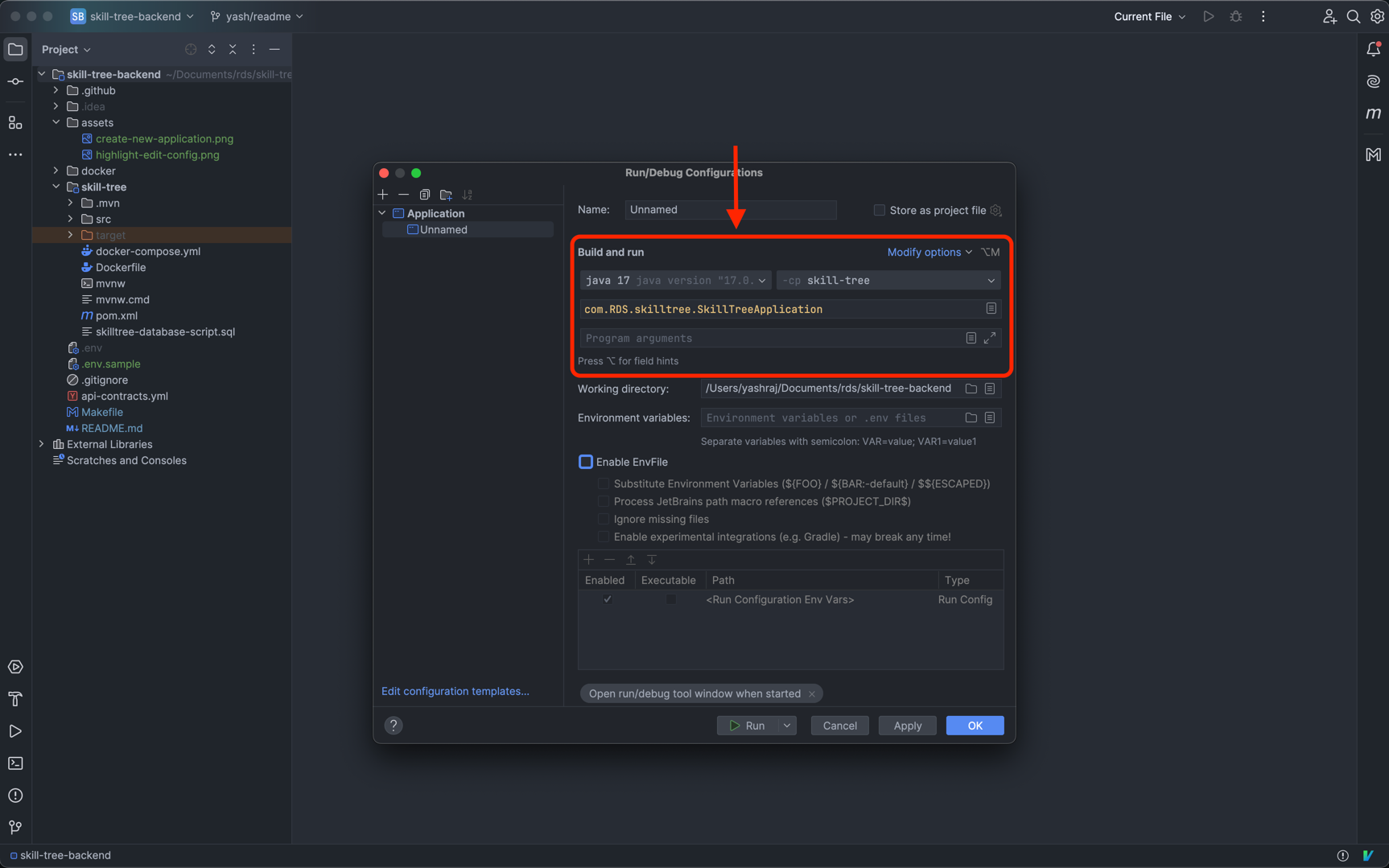Show more tool windows ellipsis
The image size is (1389, 868).
(x=15, y=154)
